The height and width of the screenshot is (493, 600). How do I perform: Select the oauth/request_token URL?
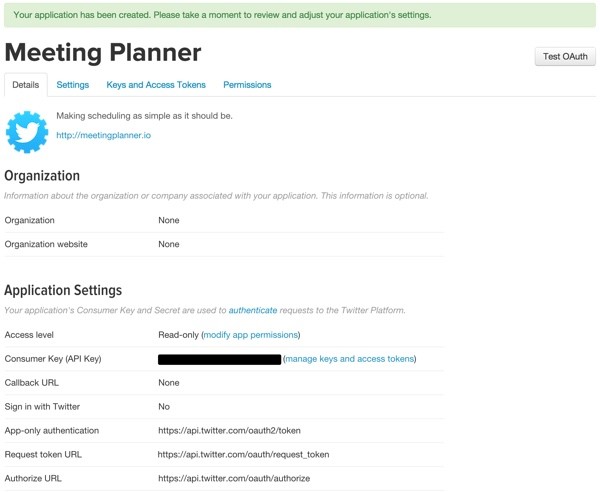(243, 454)
